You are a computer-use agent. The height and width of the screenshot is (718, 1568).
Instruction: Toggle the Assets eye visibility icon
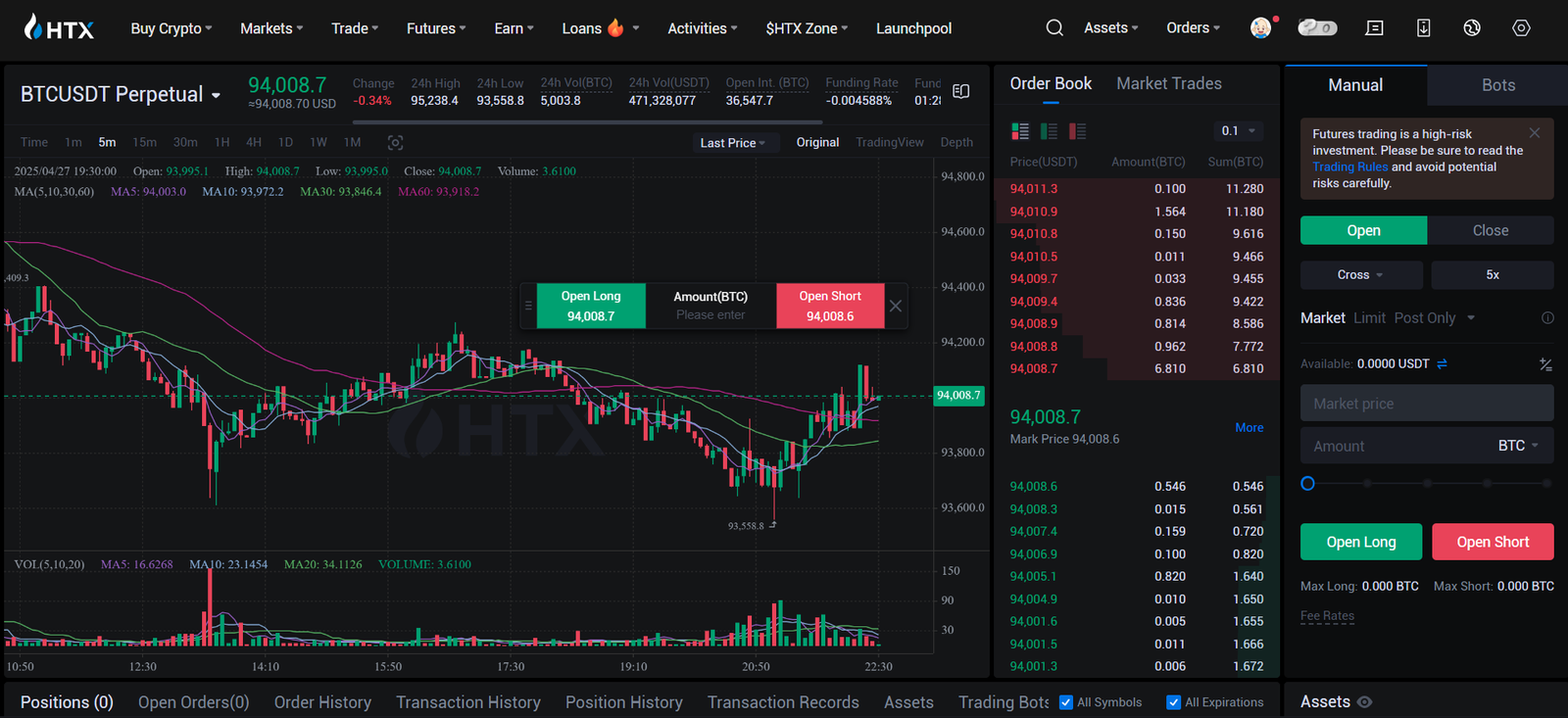click(x=1365, y=702)
